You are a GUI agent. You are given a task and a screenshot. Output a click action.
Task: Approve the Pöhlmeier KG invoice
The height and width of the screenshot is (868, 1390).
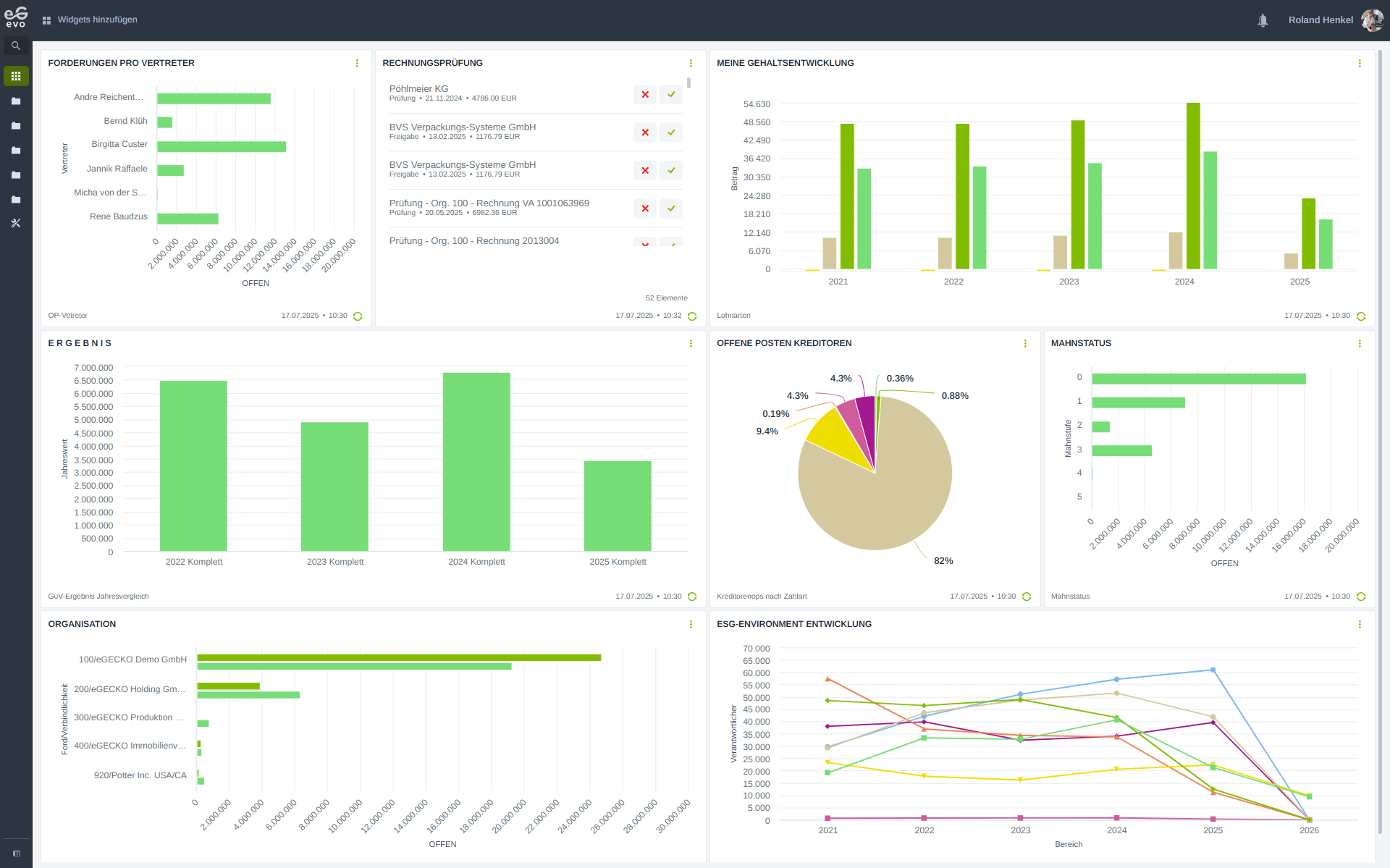671,95
